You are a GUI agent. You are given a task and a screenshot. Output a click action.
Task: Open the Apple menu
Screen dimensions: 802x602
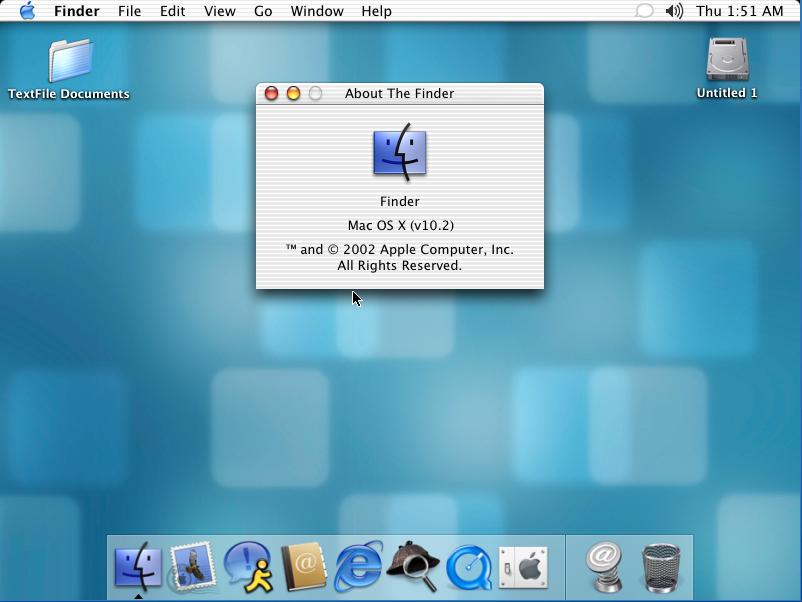pyautogui.click(x=28, y=11)
